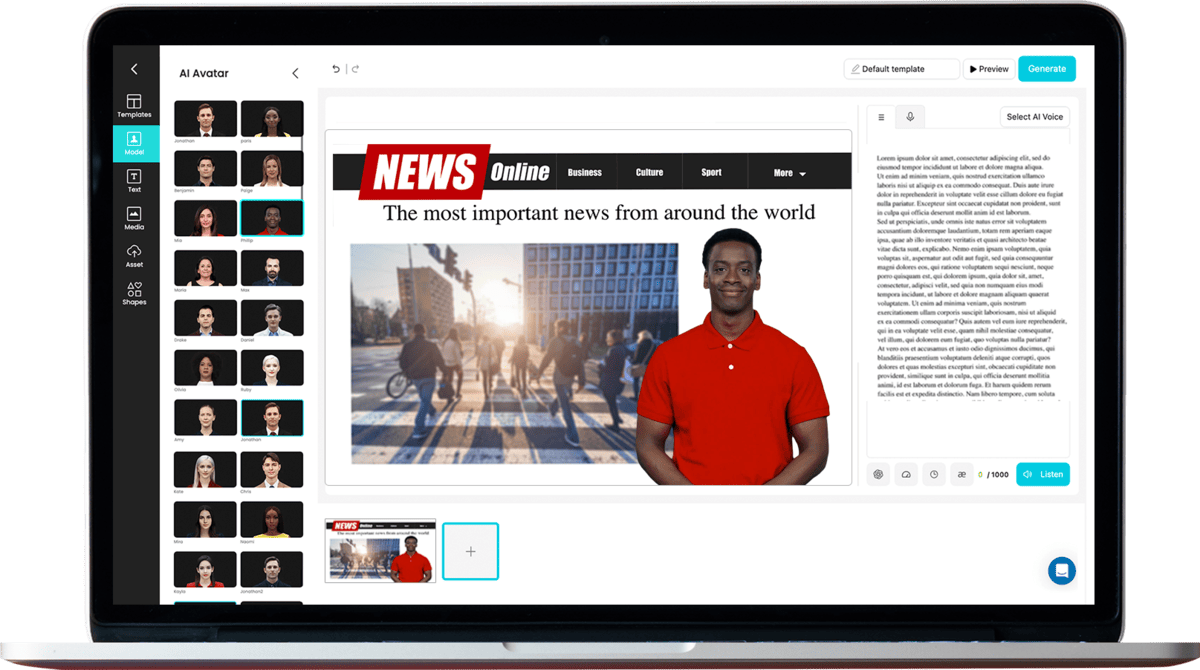Open the voice settings gear
Image resolution: width=1200 pixels, height=670 pixels.
coord(878,474)
